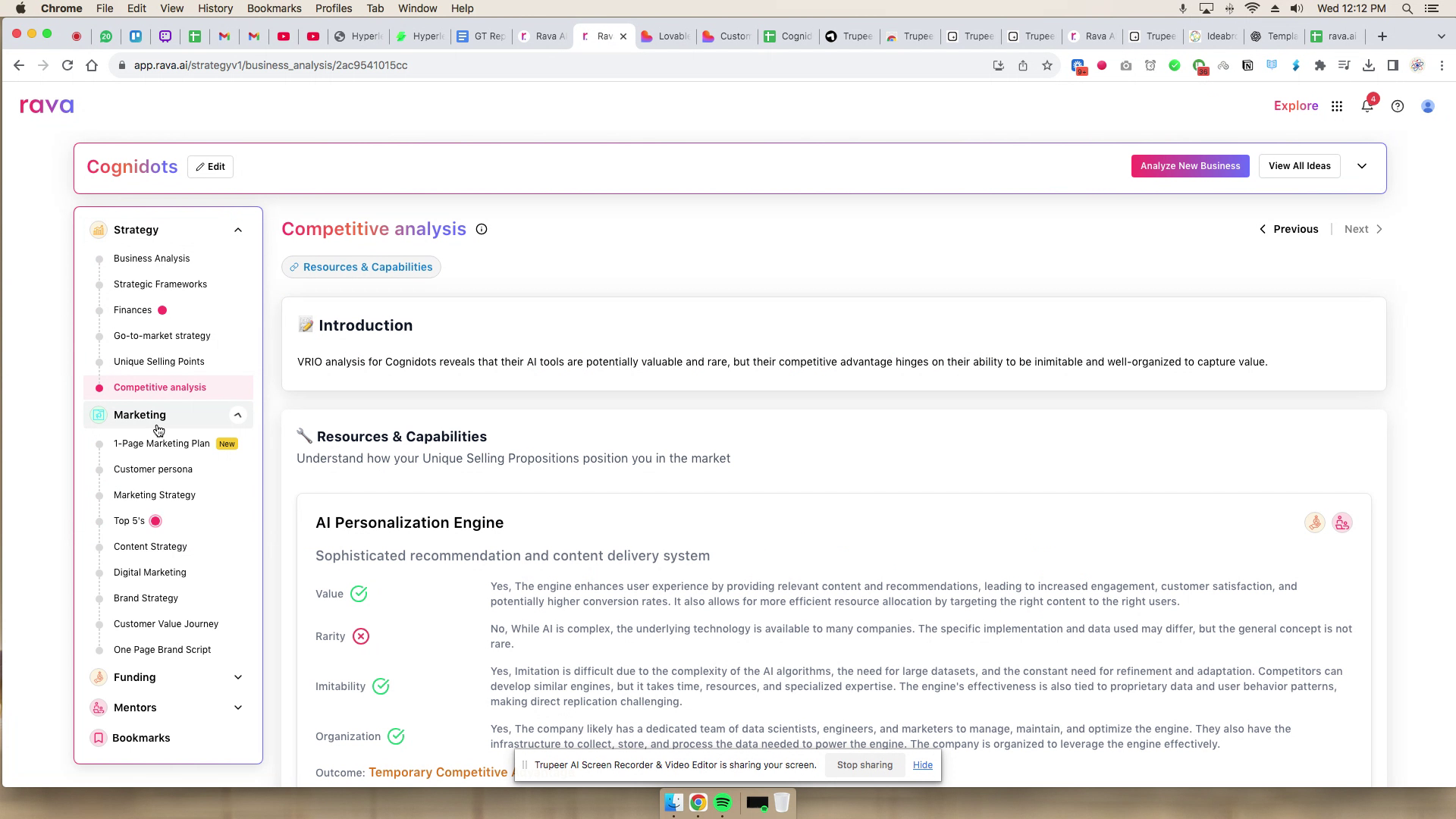Click the Marketing icon in the sidebar
1456x819 pixels.
(99, 415)
